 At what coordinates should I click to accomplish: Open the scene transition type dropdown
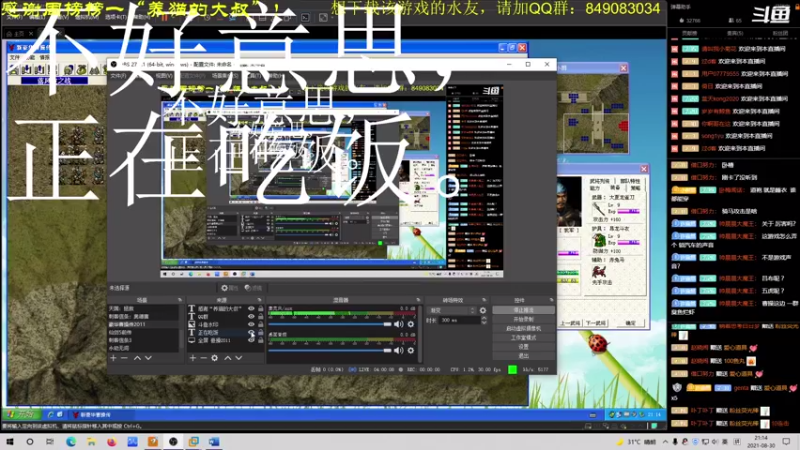[452, 310]
